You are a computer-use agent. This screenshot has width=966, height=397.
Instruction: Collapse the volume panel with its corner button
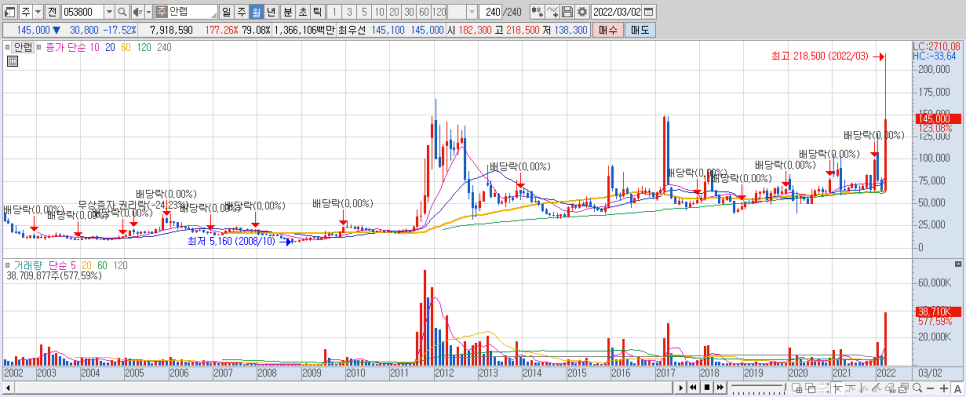click(x=958, y=264)
